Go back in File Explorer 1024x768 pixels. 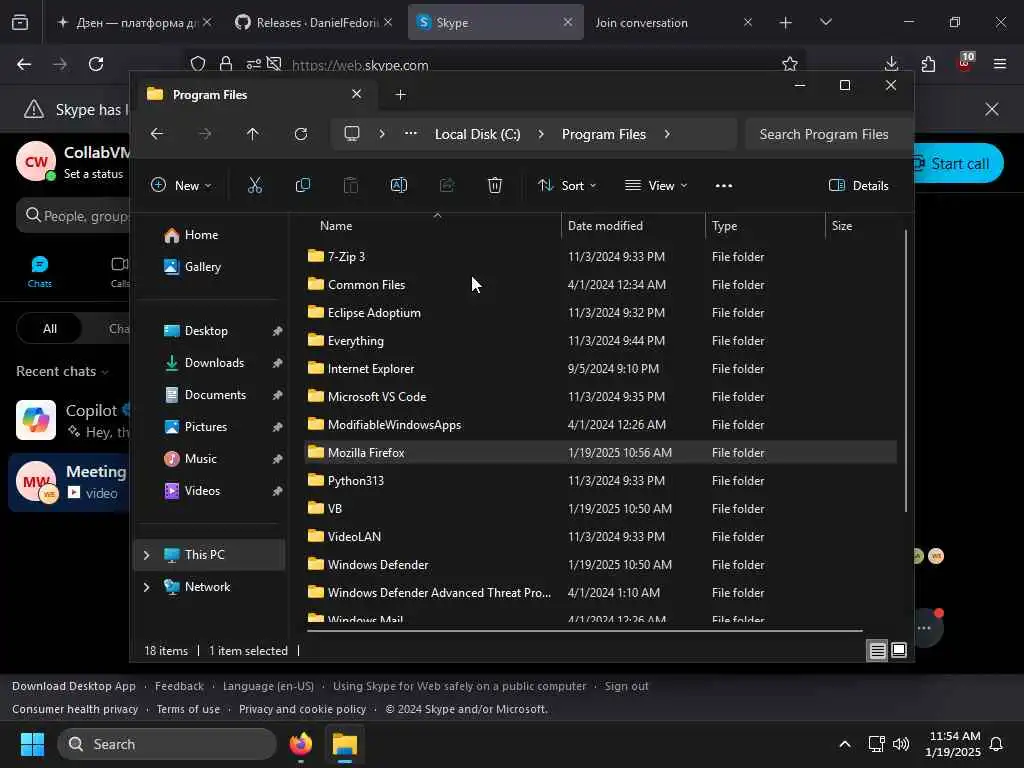click(157, 134)
